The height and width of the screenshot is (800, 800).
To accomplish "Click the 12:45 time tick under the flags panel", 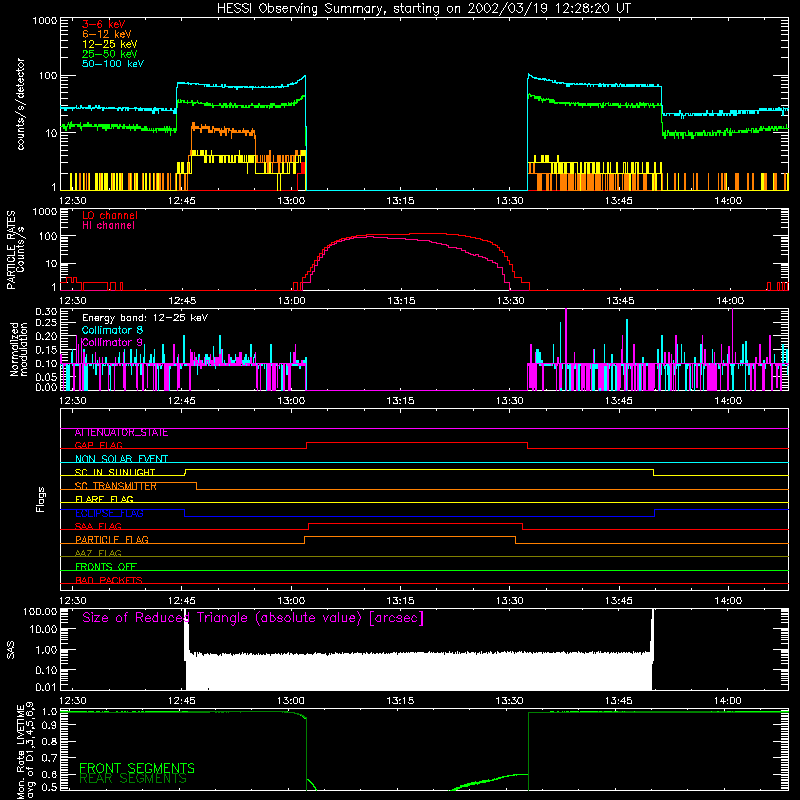I will pos(182,601).
